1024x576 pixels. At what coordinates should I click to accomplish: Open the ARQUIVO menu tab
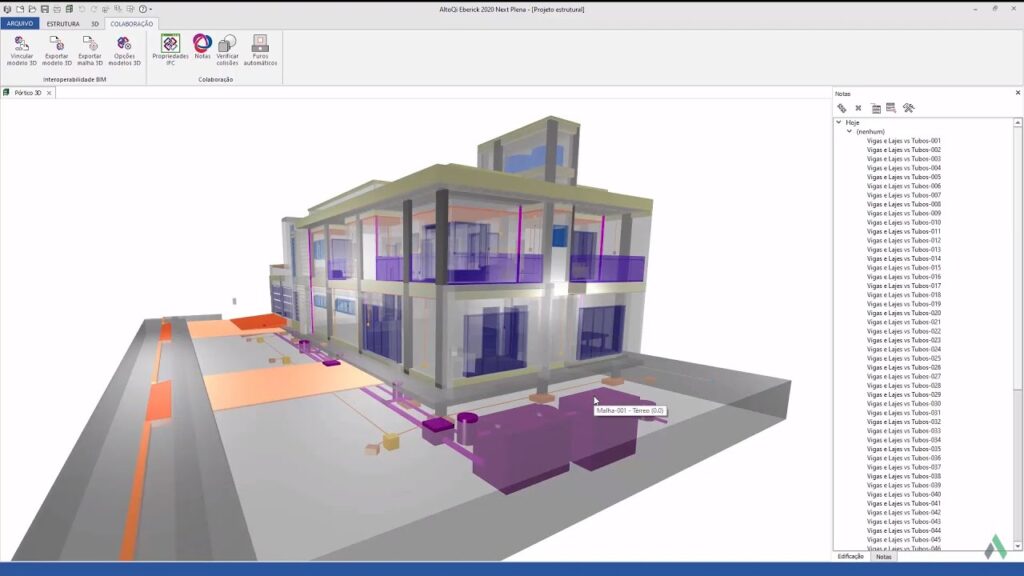coord(20,23)
